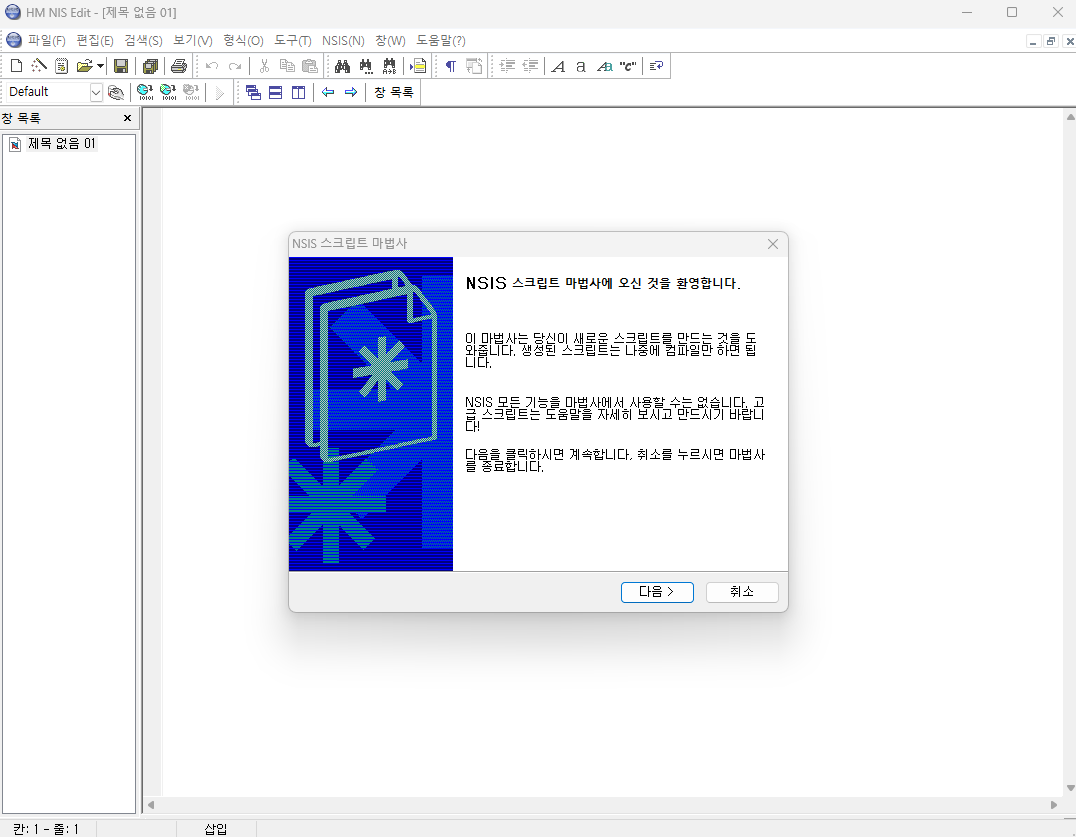Run installer with play arrow icon
This screenshot has width=1076, height=837.
[220, 92]
